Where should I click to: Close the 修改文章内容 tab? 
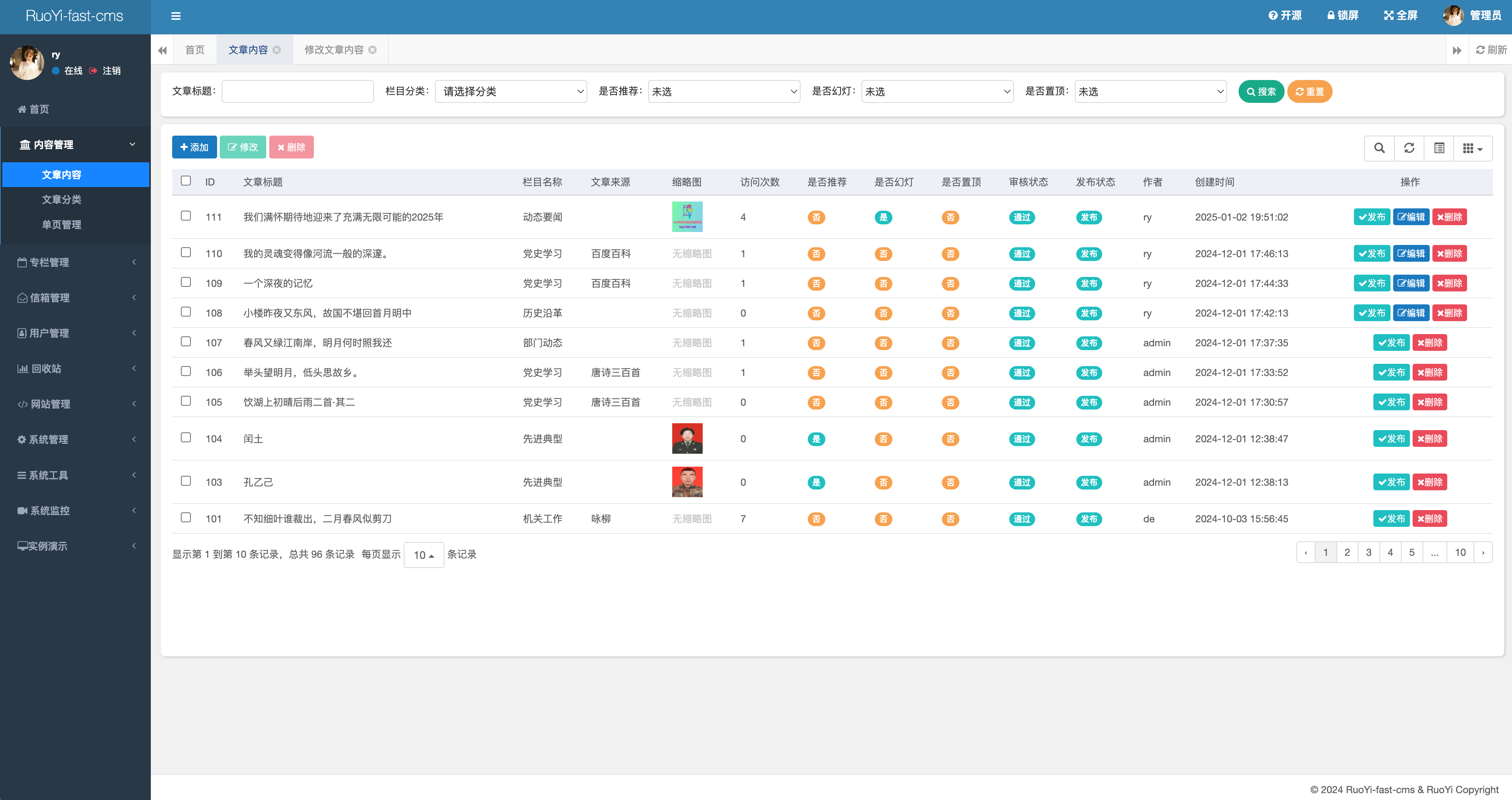[x=373, y=50]
